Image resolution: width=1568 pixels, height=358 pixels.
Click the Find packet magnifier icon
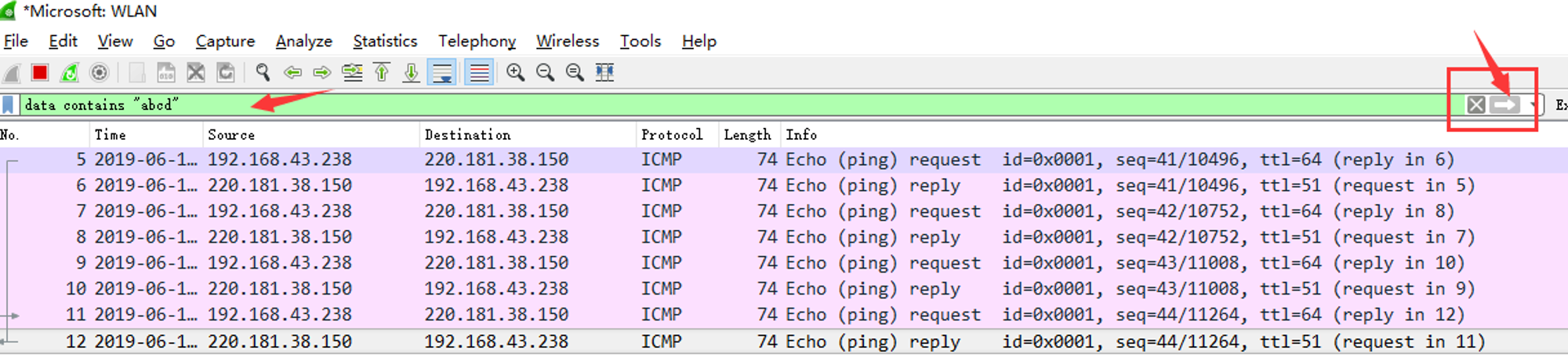point(263,73)
